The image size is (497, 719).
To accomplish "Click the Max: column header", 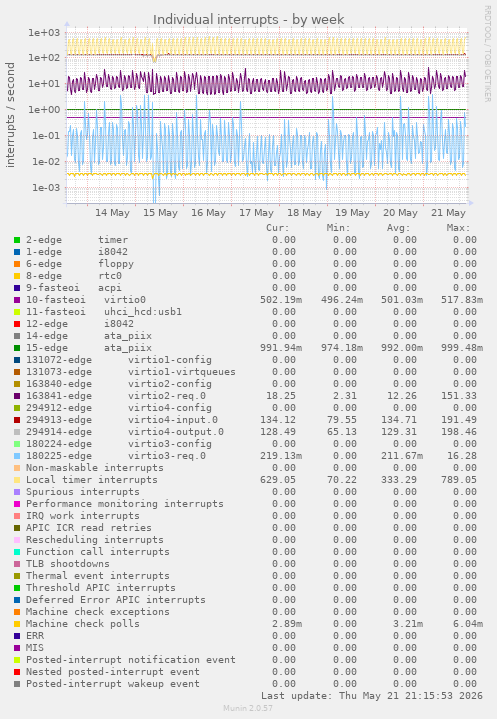I will pyautogui.click(x=458, y=228).
